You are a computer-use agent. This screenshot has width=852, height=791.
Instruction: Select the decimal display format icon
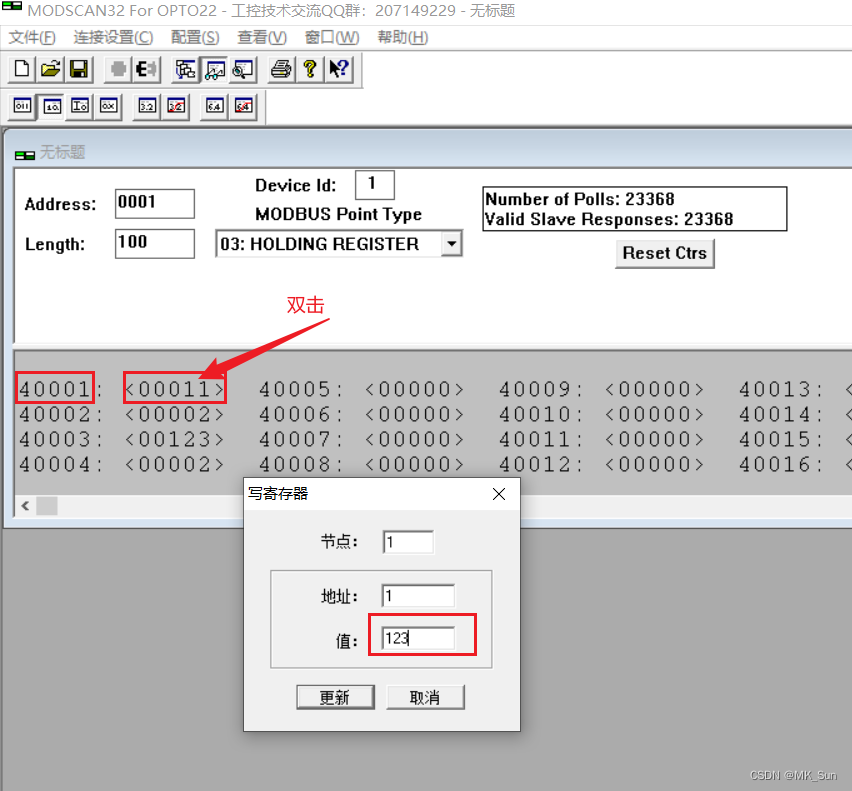click(52, 106)
